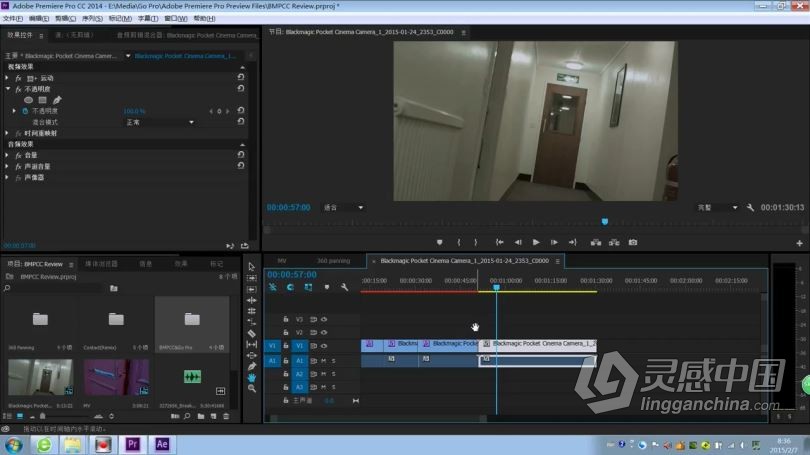This screenshot has height=455, width=810.
Task: Delete selected item with trash icon
Action: 226,416
